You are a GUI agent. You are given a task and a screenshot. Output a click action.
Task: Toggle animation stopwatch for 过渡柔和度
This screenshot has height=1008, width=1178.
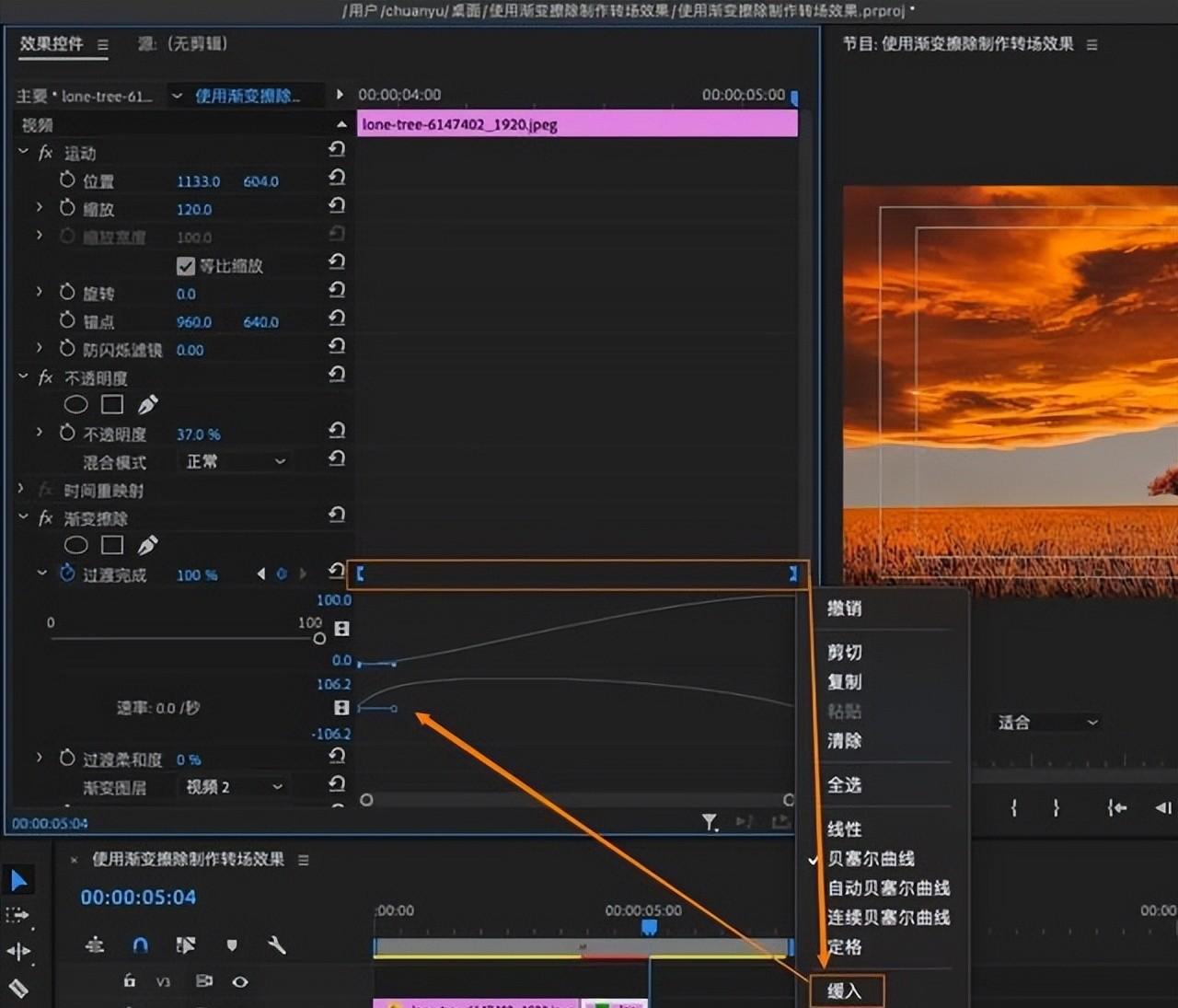click(x=67, y=758)
